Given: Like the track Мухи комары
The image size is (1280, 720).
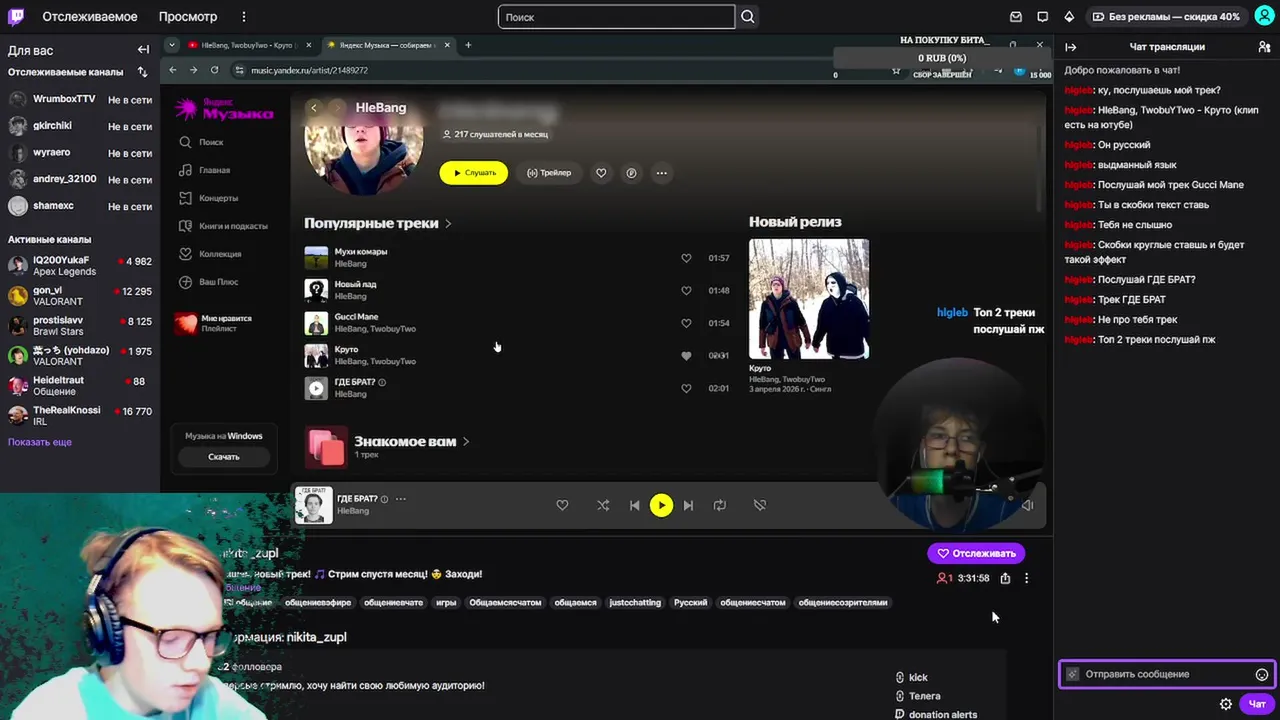Looking at the screenshot, I should tap(686, 258).
